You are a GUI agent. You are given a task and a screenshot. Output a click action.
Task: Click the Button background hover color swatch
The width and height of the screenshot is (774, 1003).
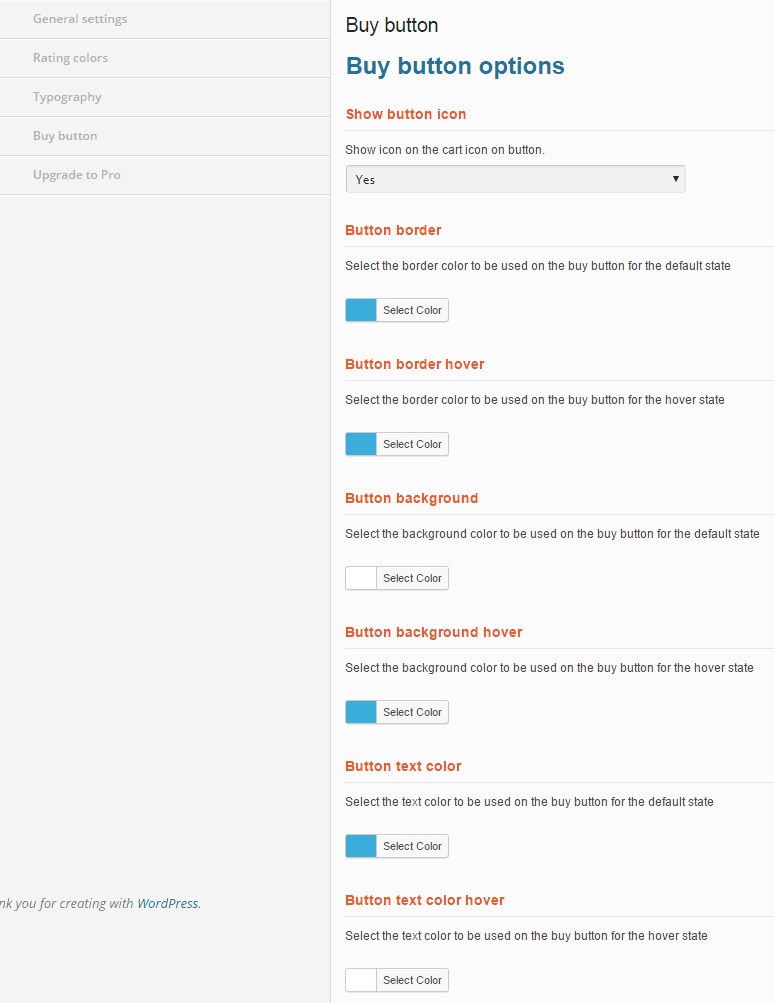click(361, 712)
